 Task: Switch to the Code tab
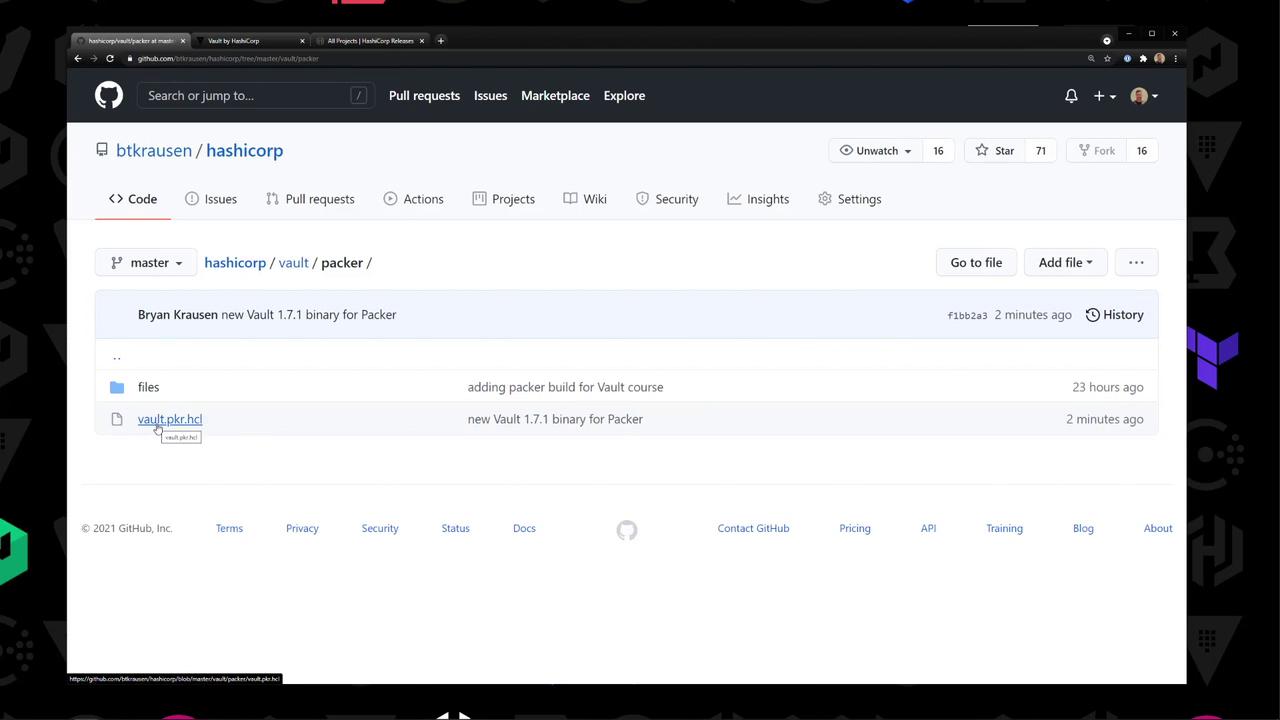pyautogui.click(x=133, y=199)
